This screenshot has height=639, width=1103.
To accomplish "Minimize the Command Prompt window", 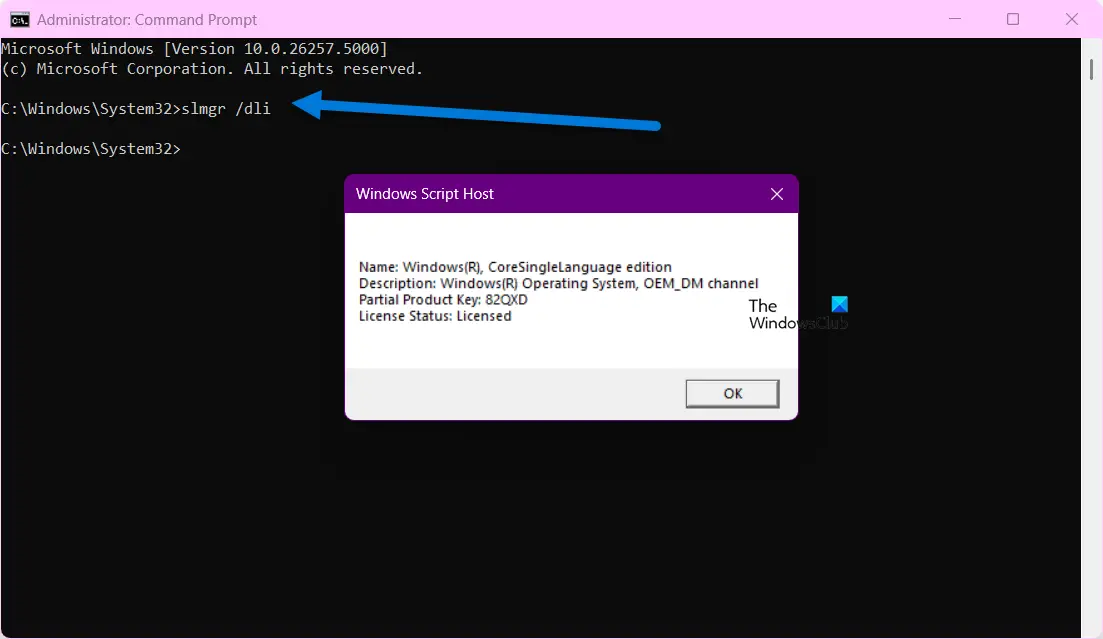I will click(x=955, y=19).
